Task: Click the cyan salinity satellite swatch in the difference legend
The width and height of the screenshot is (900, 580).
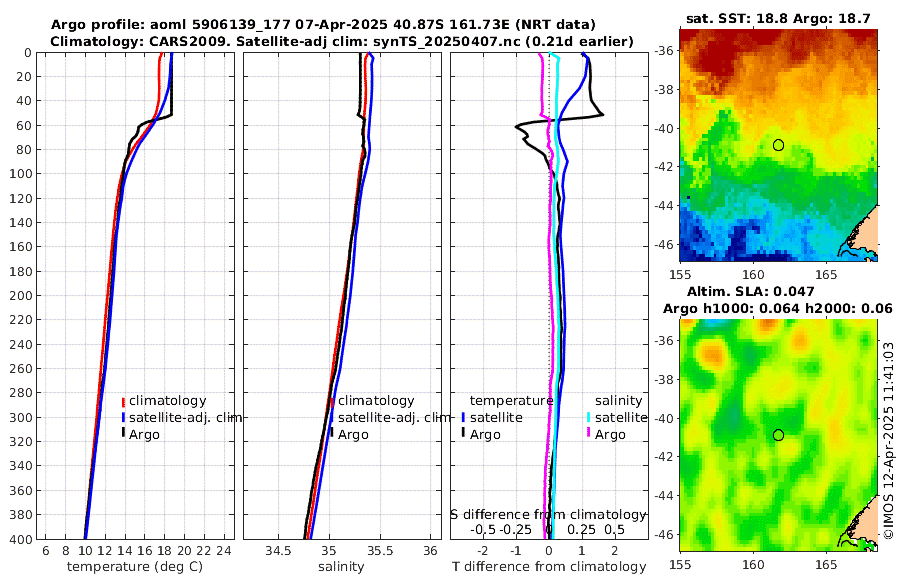Action: (589, 418)
